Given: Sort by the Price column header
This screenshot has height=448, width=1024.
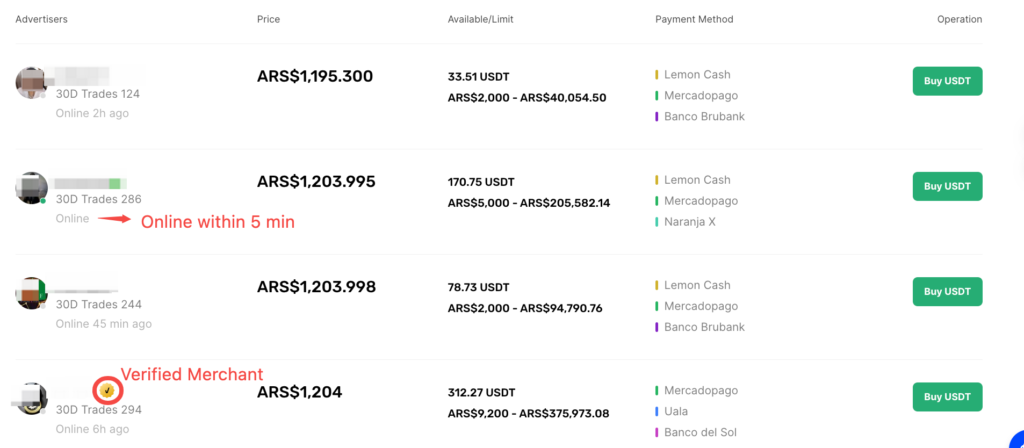Looking at the screenshot, I should 268,19.
